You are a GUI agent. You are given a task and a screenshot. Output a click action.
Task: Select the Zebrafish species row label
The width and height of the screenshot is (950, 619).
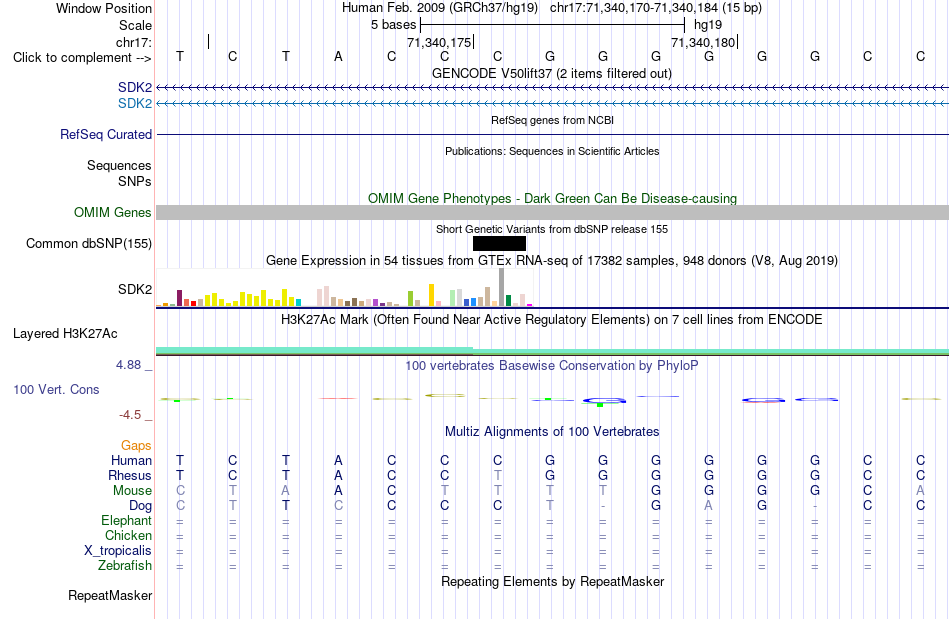[x=125, y=566]
